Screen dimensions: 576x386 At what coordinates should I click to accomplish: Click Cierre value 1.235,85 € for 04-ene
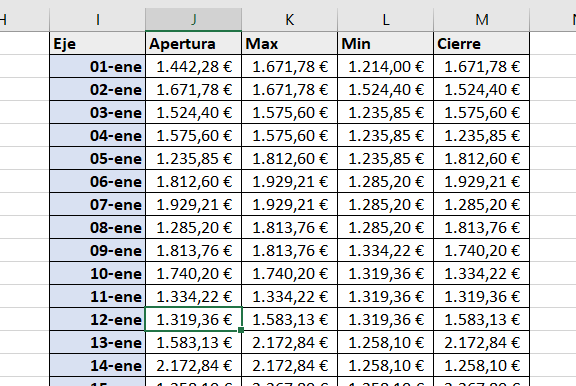pyautogui.click(x=482, y=136)
